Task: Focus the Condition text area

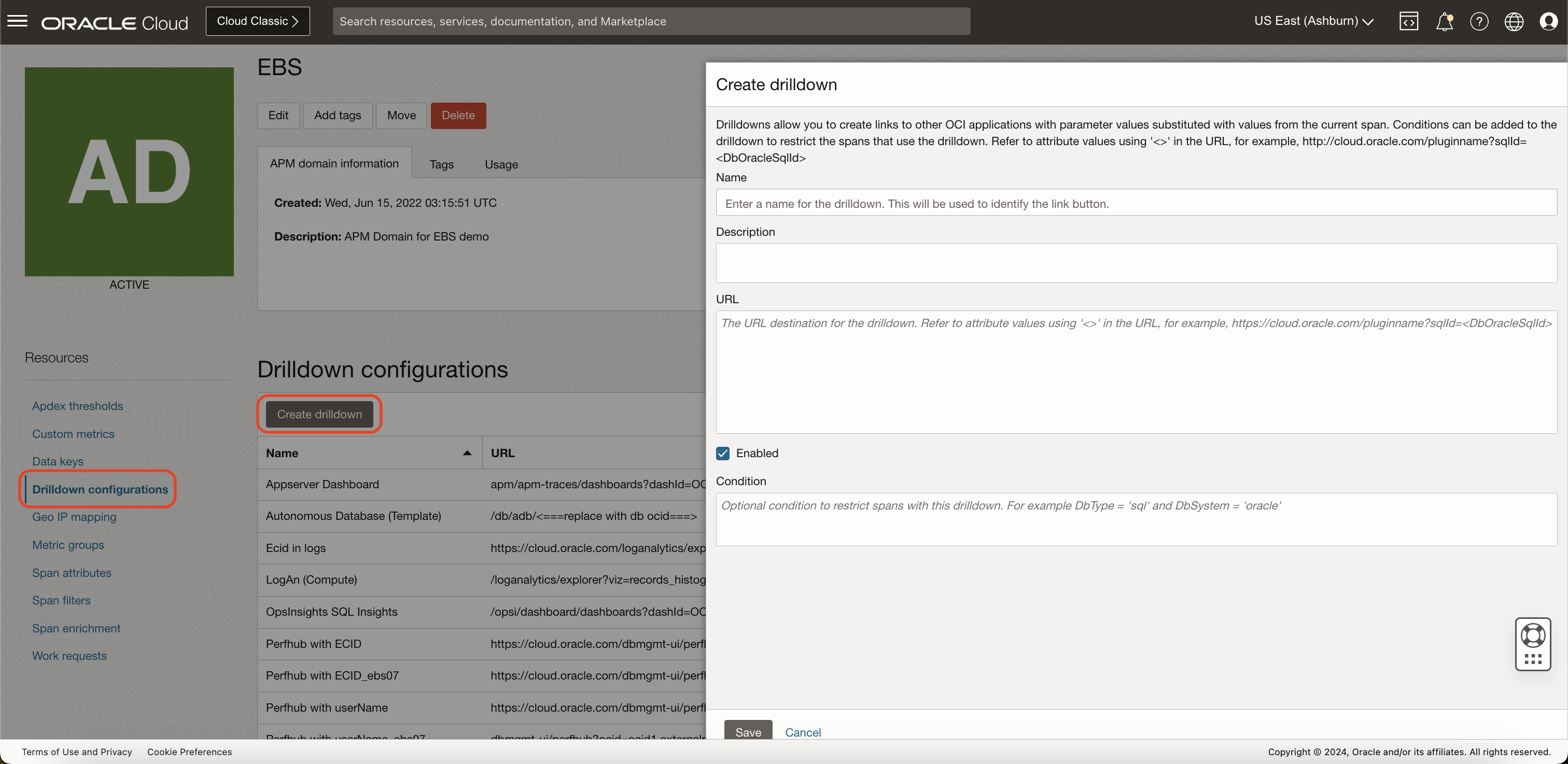Action: [1136, 519]
